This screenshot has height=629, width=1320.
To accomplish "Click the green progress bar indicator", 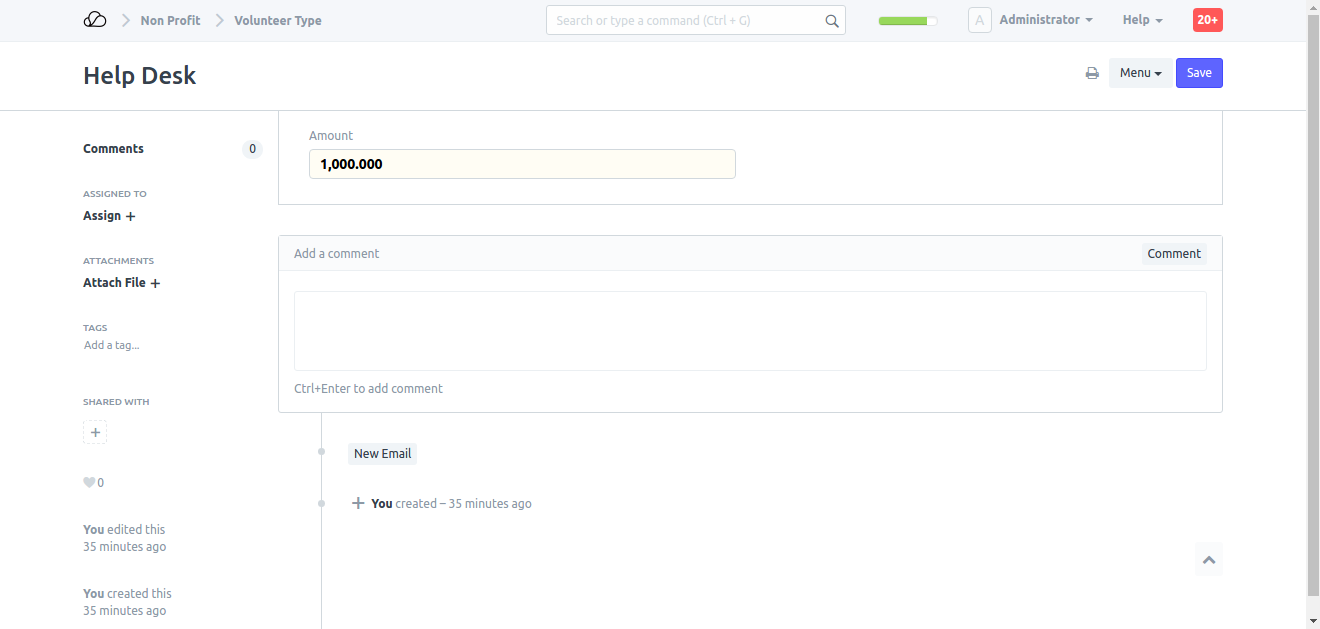I will coord(907,21).
